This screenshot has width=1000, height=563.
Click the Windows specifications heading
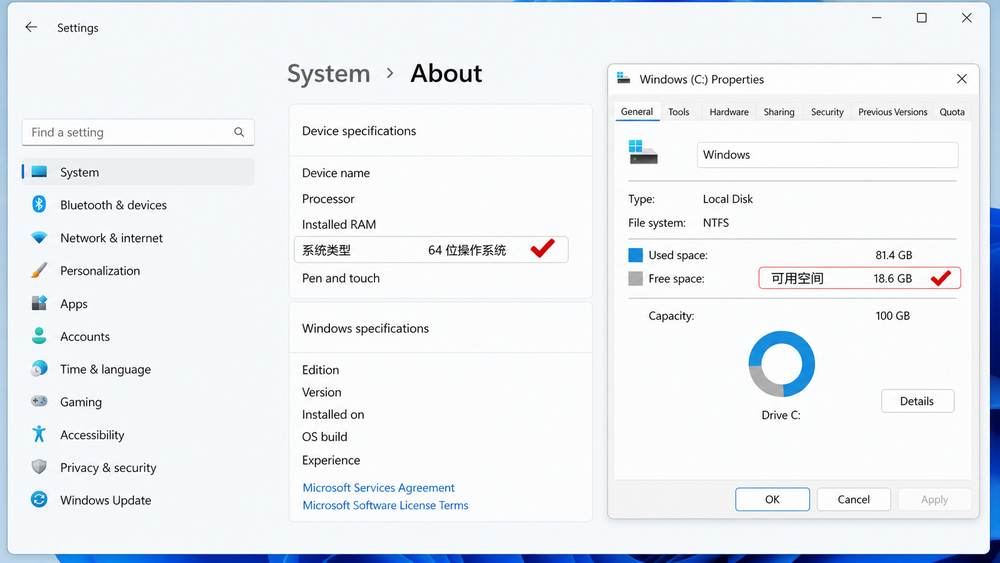click(x=365, y=328)
